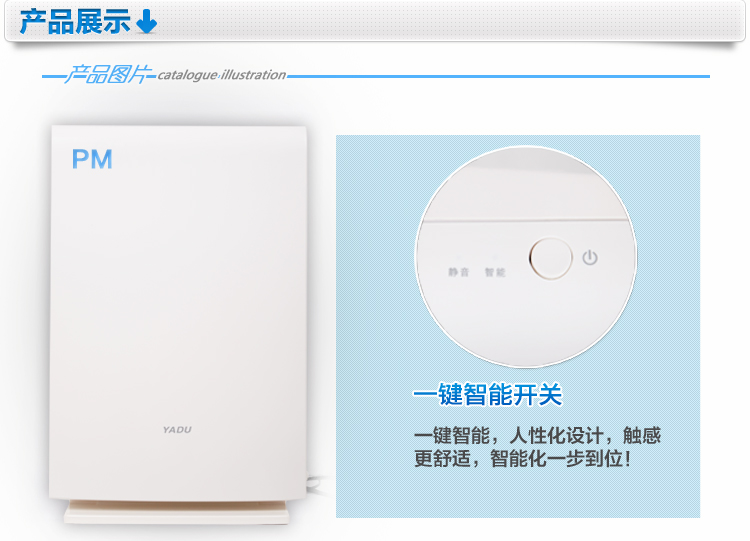Viewport: 750px width, 541px height.
Task: Click the catalogue illustration caption text
Action: click(x=222, y=75)
